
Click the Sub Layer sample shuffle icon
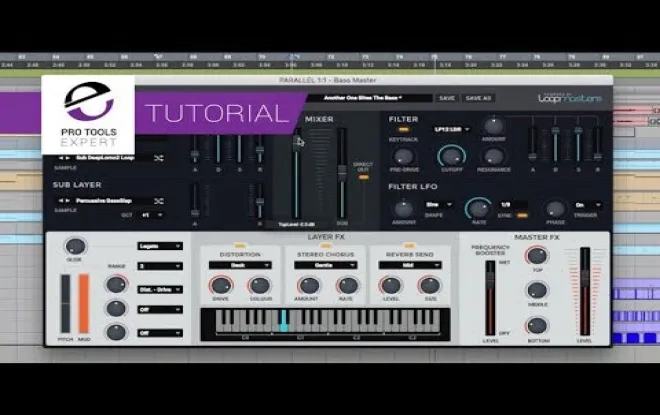(159, 201)
